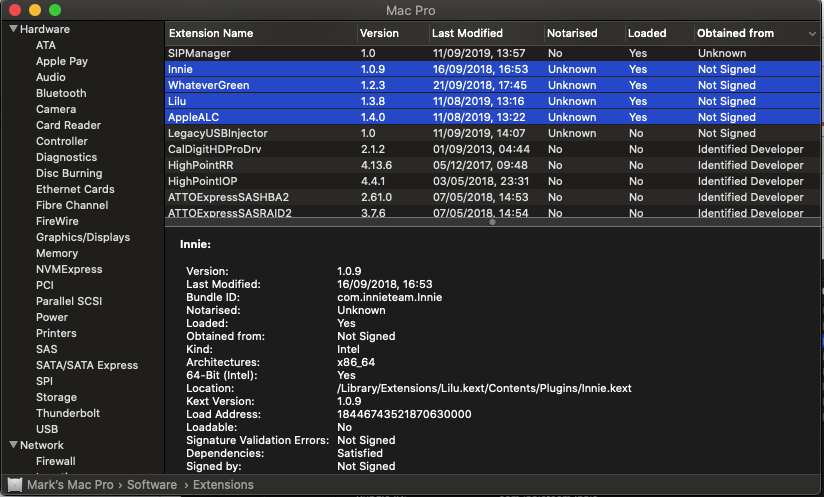Select the AppleALC extension row

[493, 117]
